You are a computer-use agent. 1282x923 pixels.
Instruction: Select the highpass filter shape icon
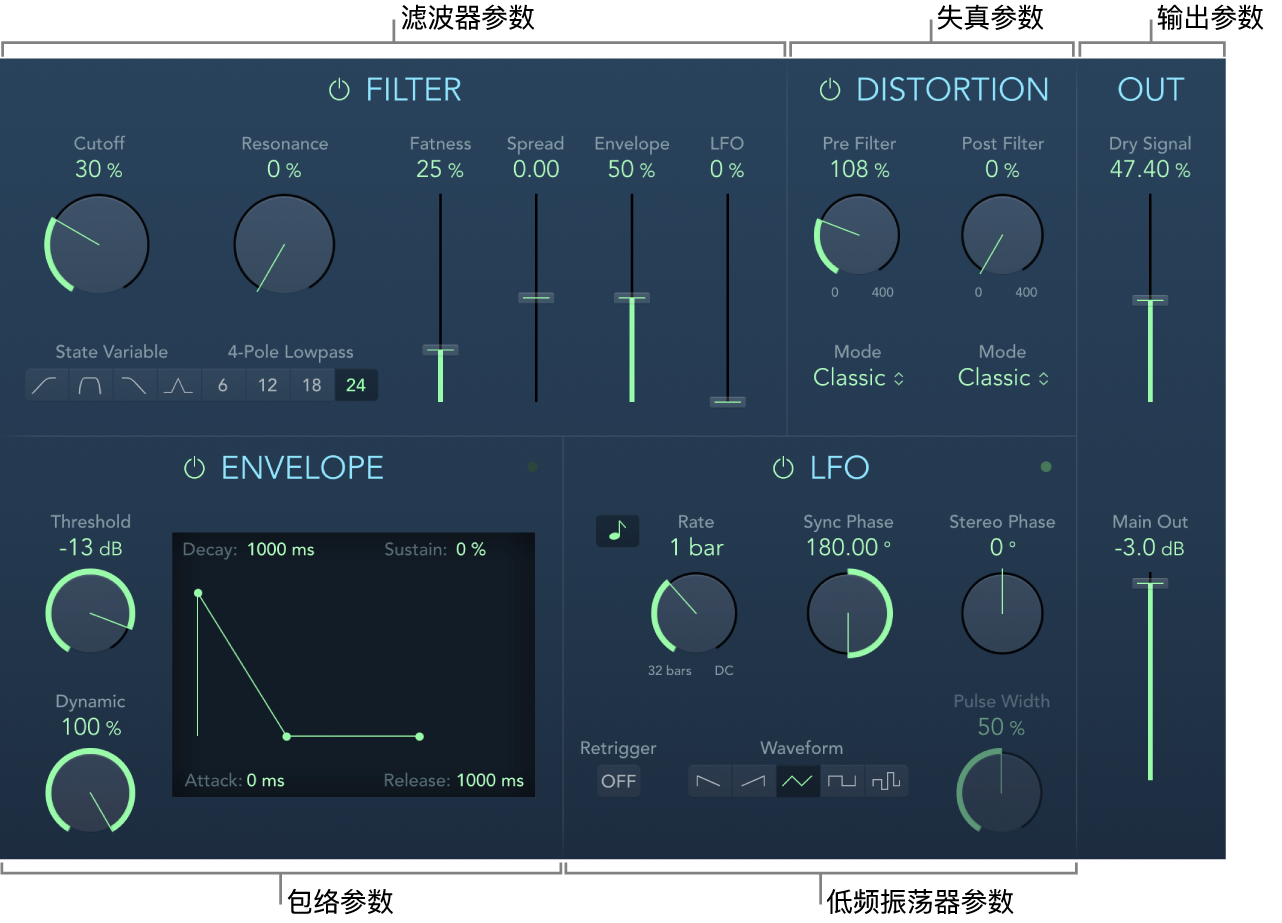pyautogui.click(x=47, y=385)
